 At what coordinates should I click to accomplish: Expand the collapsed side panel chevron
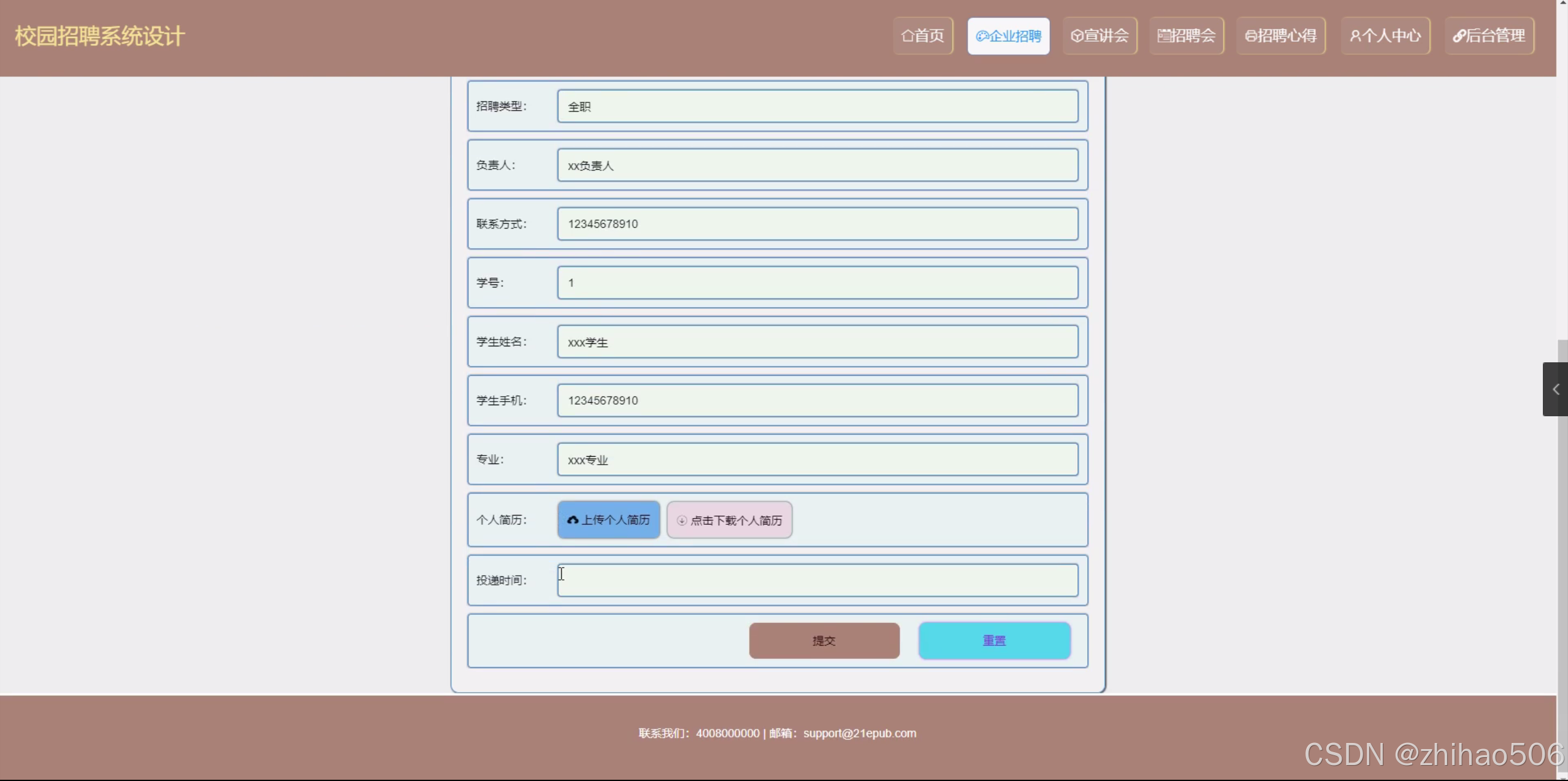coord(1555,389)
